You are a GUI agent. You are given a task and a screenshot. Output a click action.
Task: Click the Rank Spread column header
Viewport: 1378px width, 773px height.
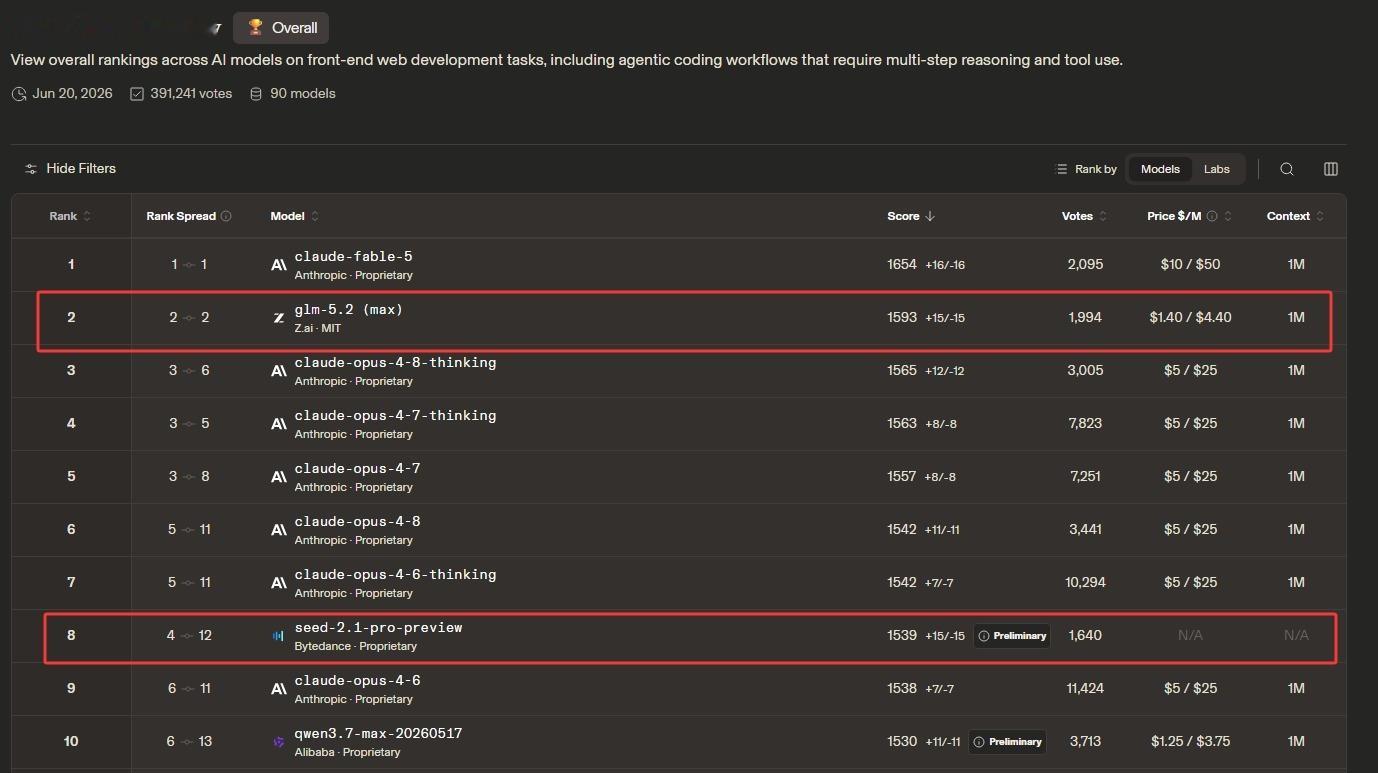click(189, 216)
